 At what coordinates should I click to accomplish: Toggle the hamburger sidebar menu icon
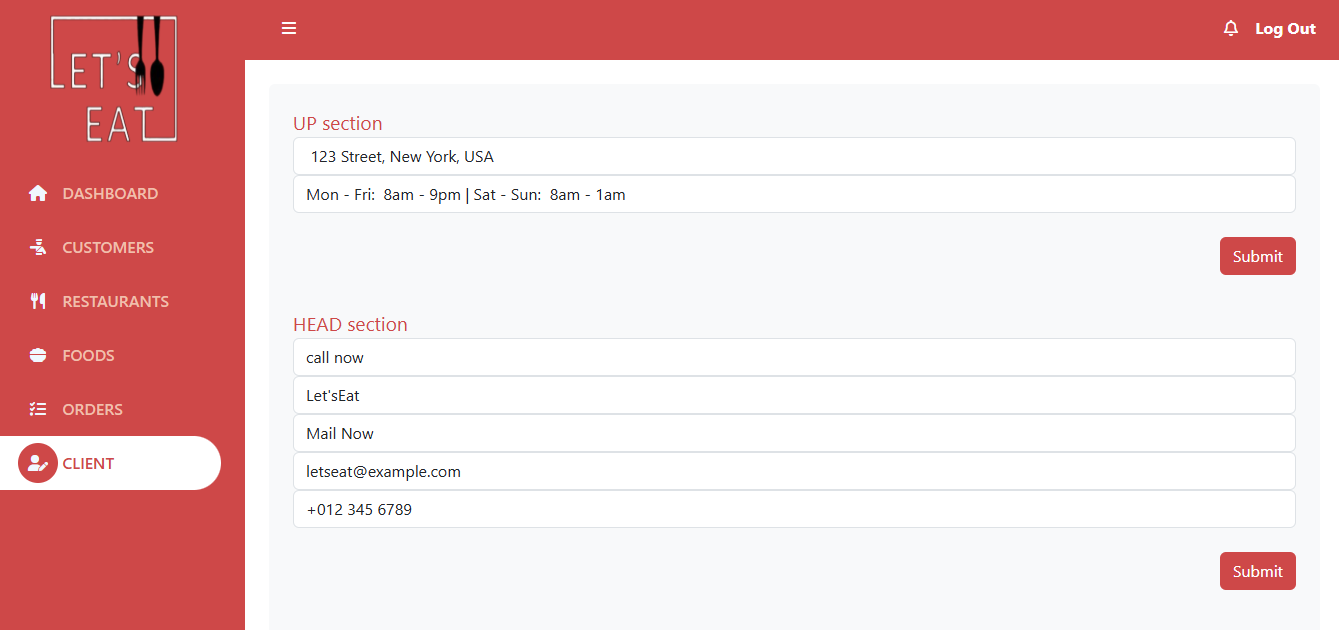point(289,28)
